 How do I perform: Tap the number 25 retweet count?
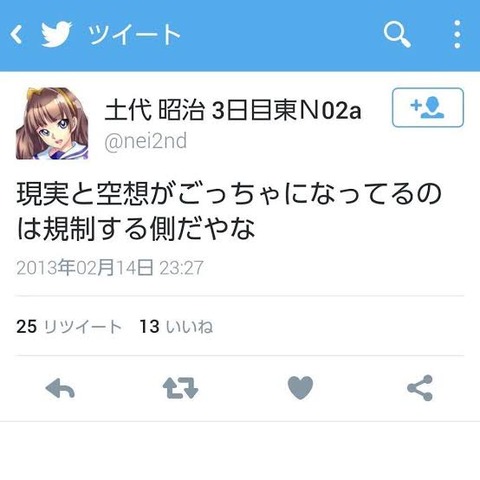[26, 326]
